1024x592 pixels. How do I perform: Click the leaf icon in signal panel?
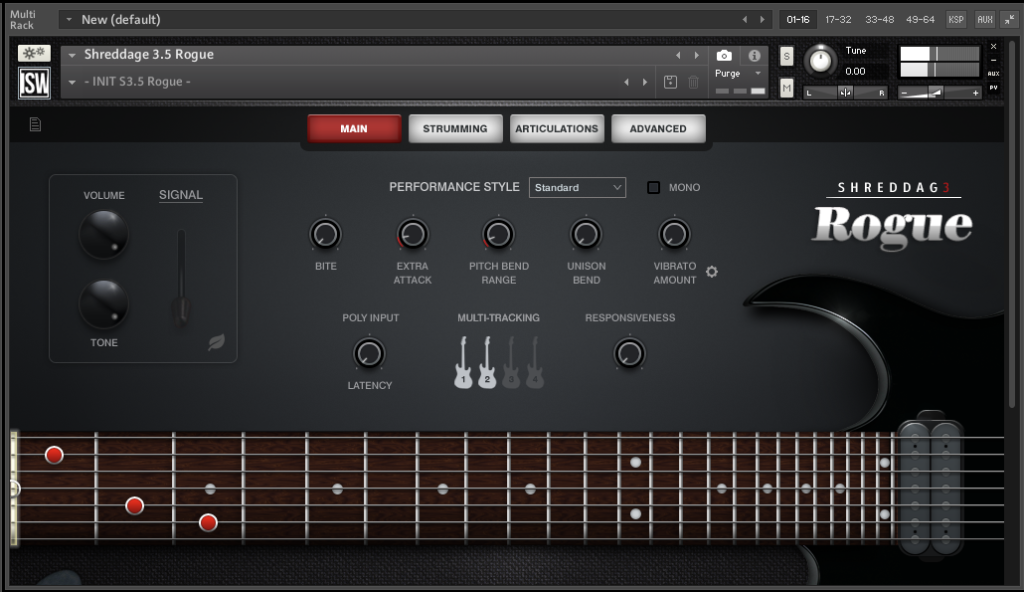(x=216, y=342)
